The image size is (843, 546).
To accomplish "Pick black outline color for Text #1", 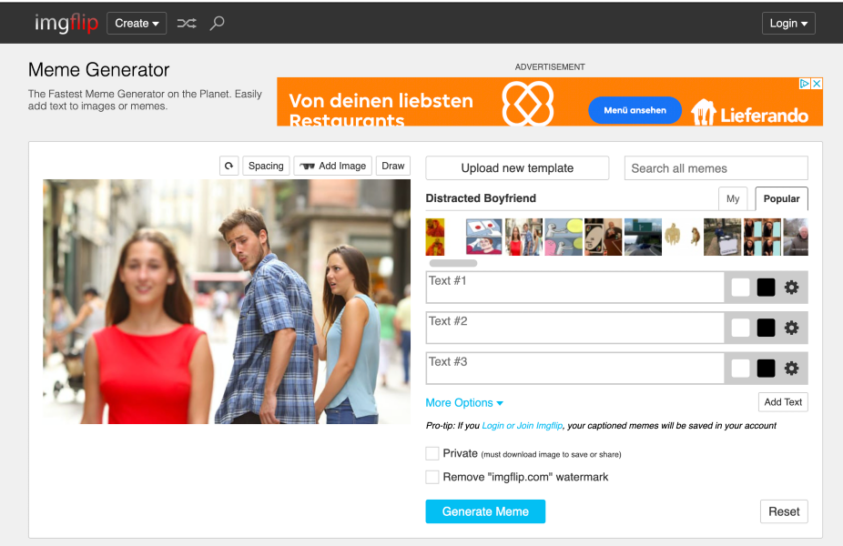I will [x=766, y=288].
